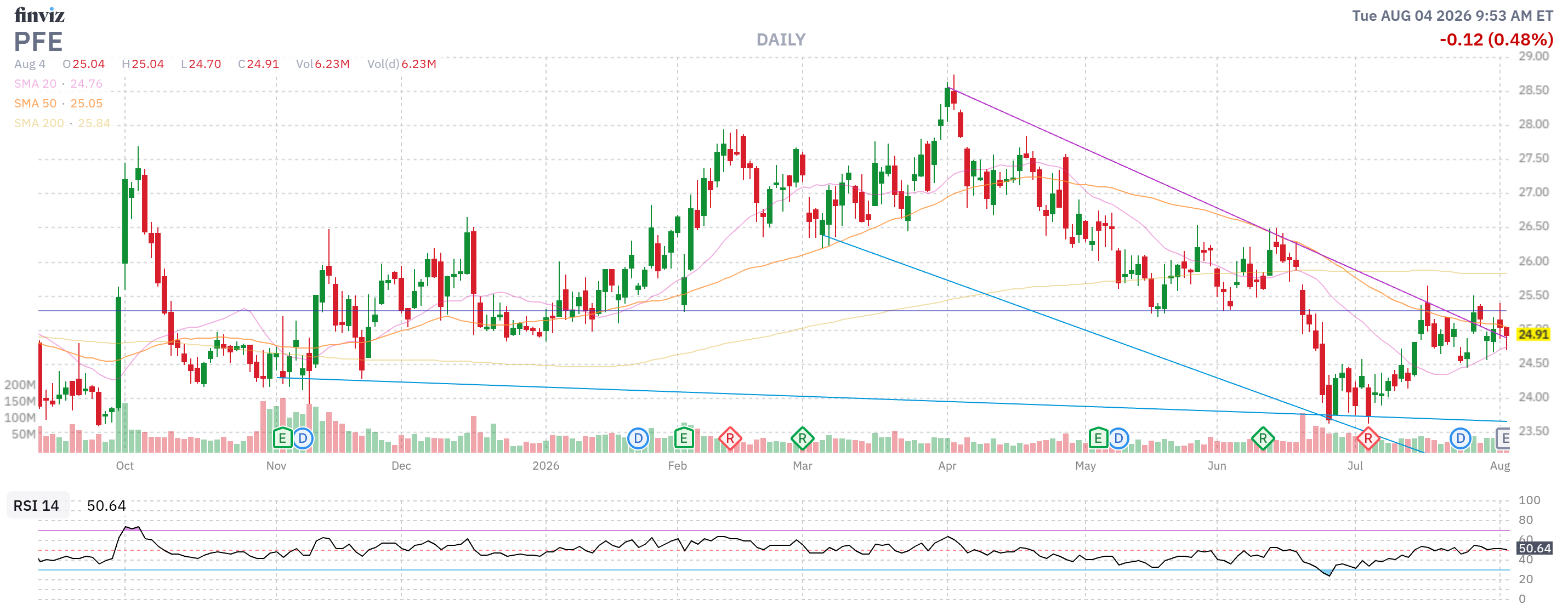The height and width of the screenshot is (616, 1568).
Task: Click the 50M volume axis label
Action: coord(24,434)
